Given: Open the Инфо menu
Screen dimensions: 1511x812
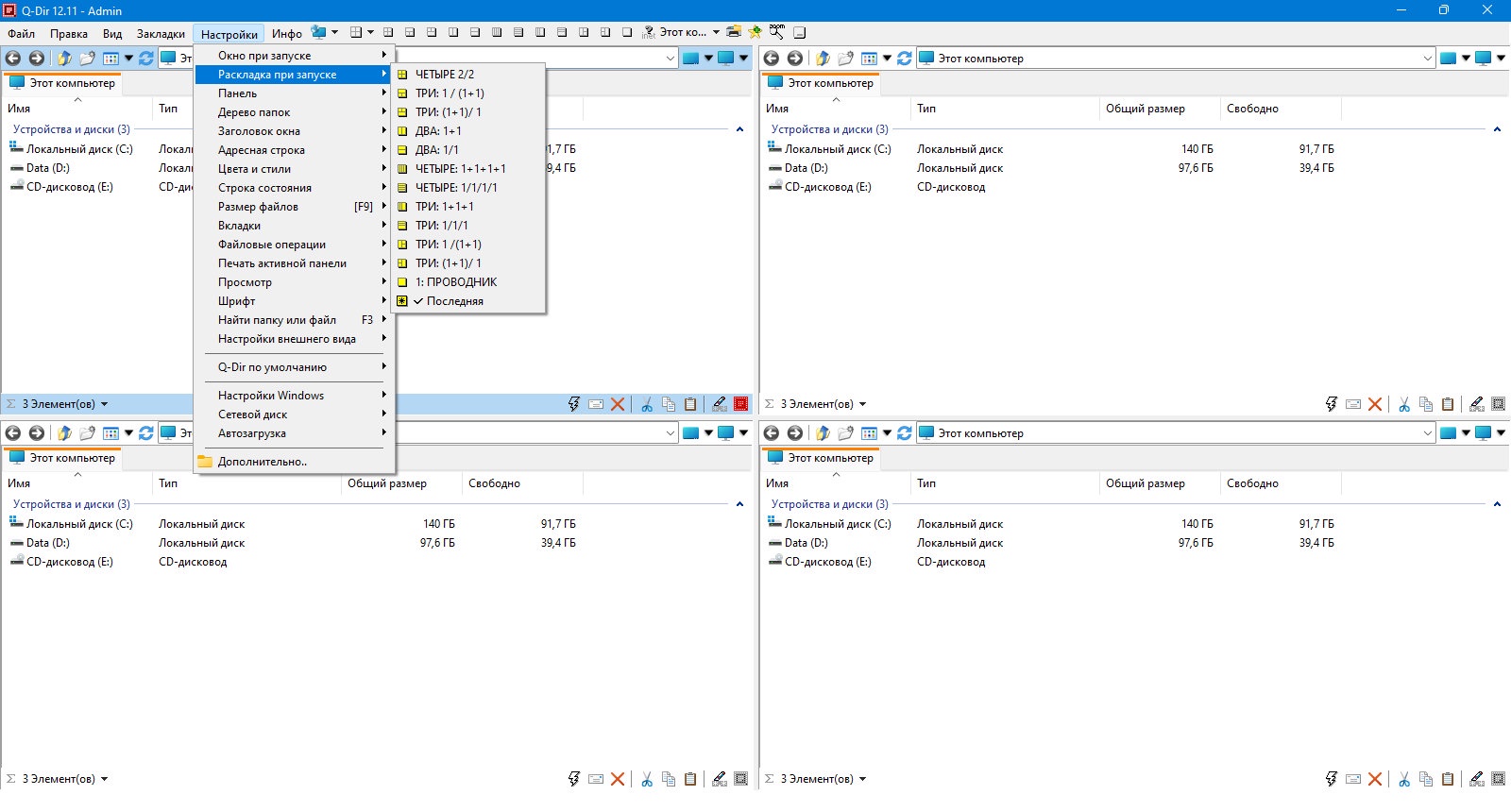Looking at the screenshot, I should point(287,34).
